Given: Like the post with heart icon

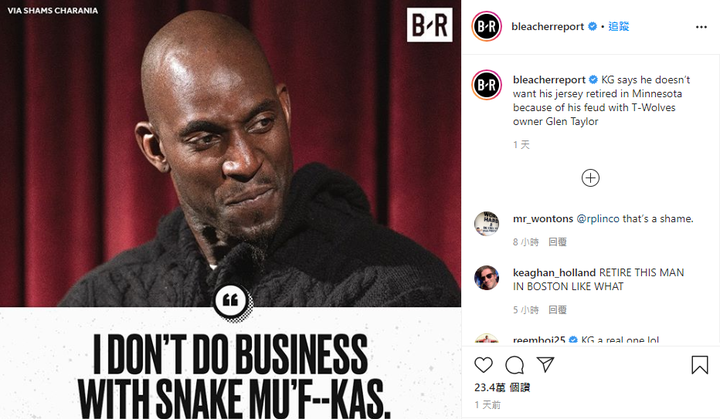Looking at the screenshot, I should (484, 365).
